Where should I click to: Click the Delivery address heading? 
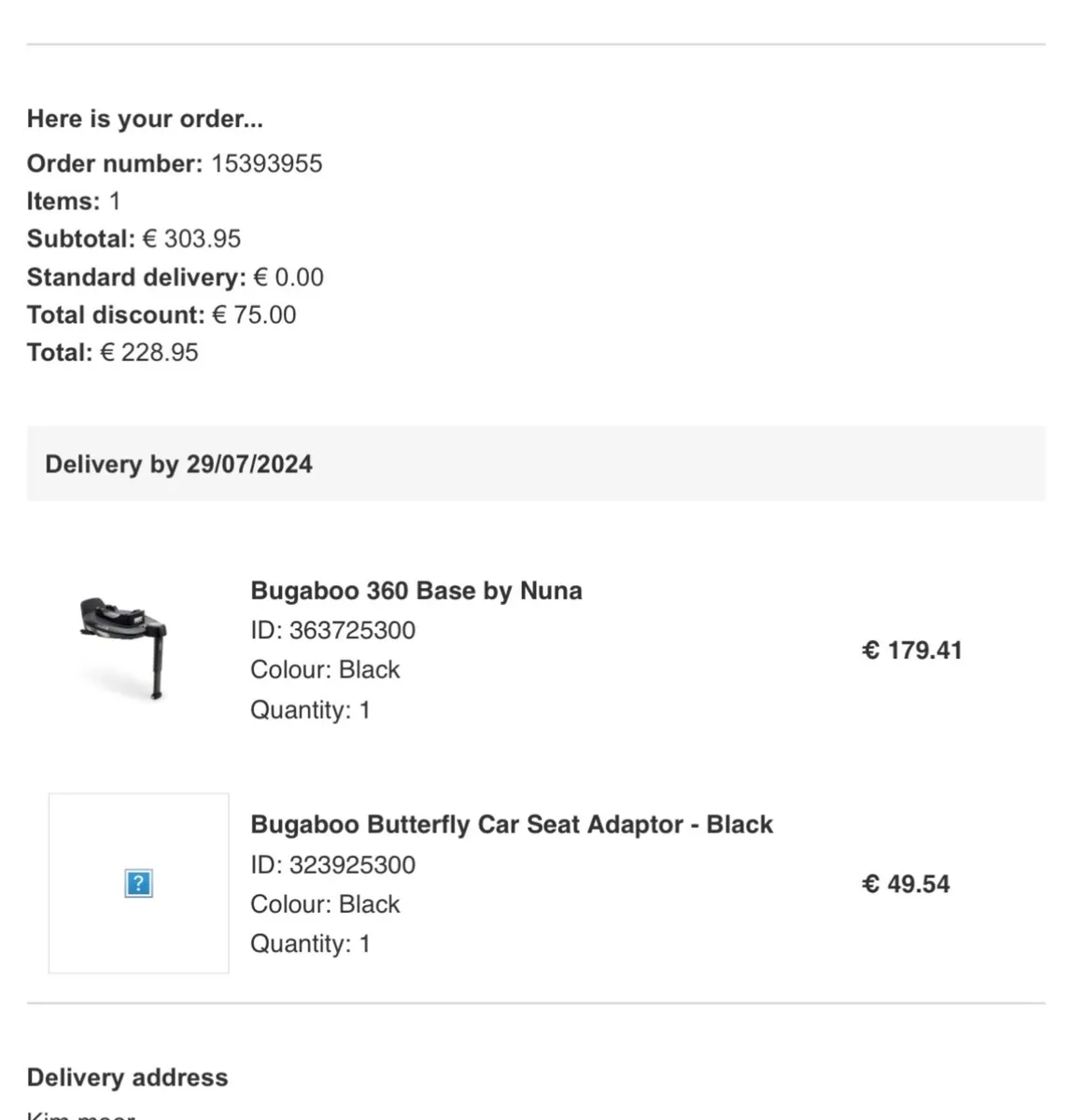tap(128, 1077)
